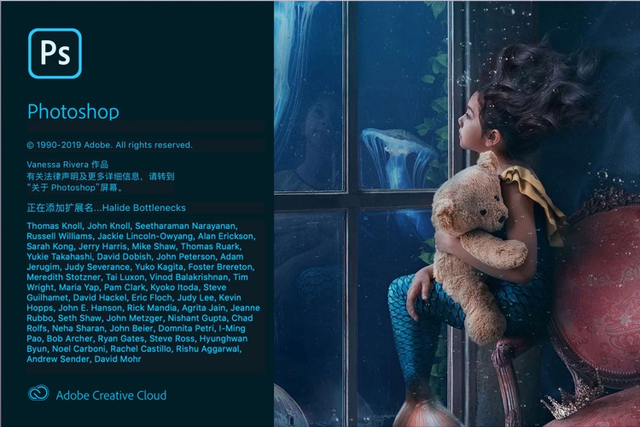640x427 pixels.
Task: Click the Adobe Creative Cloud label
Action: point(111,395)
